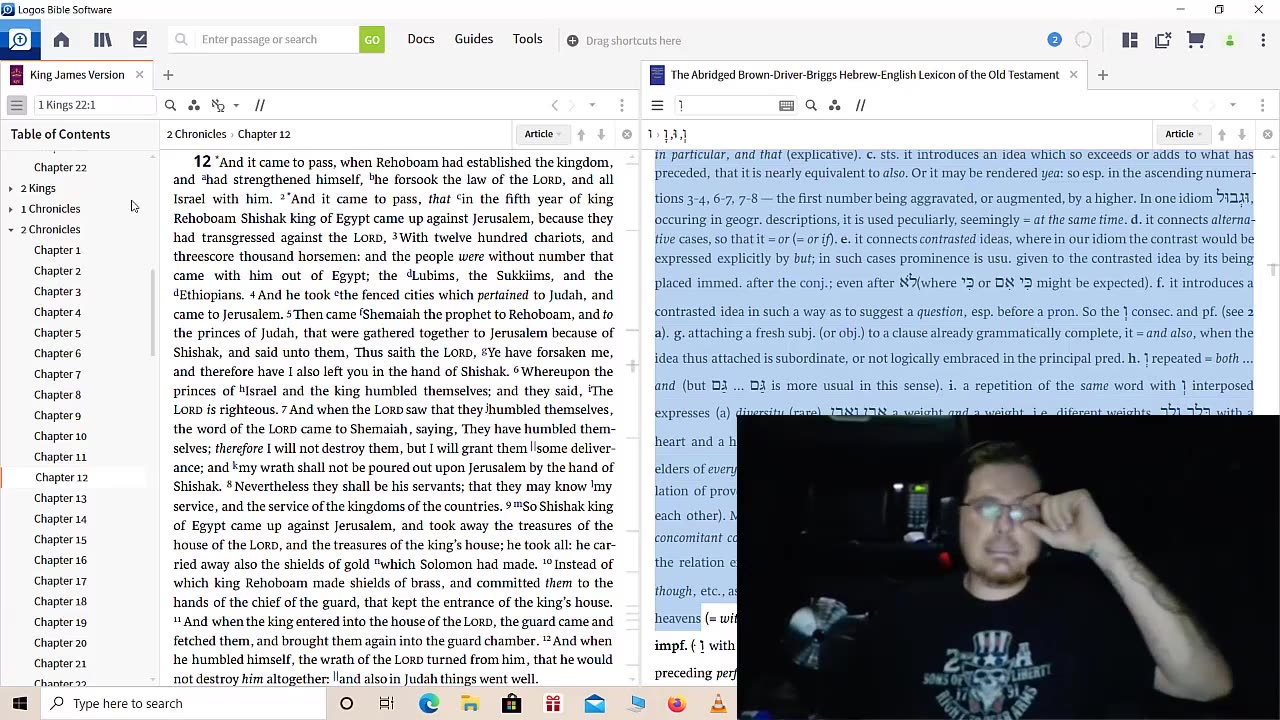Image resolution: width=1280 pixels, height=720 pixels.
Task: Select Chapter 7 in the contents list
Action: pos(57,374)
